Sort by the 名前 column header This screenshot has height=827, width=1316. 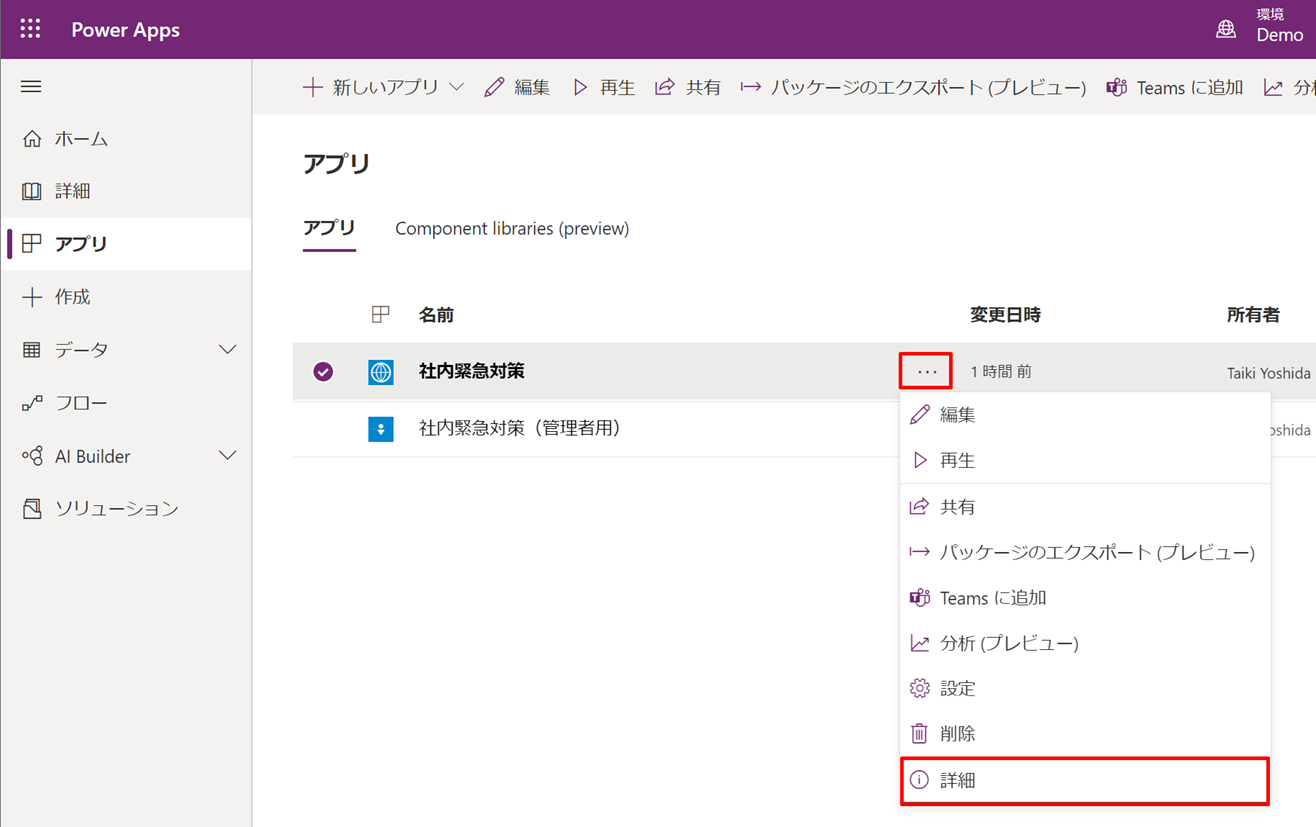436,315
